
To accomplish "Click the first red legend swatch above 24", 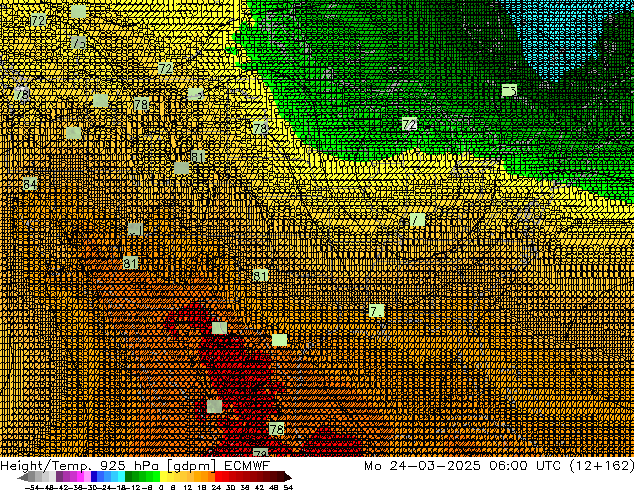I will click(218, 476).
